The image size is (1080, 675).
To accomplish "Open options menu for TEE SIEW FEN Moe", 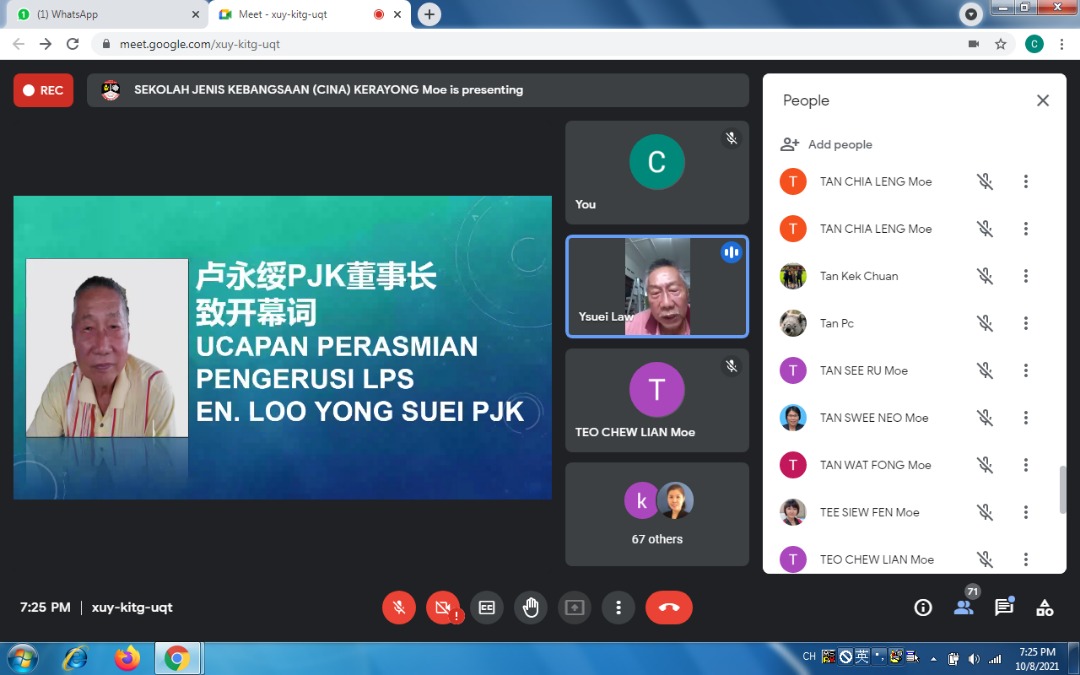I will (x=1026, y=512).
